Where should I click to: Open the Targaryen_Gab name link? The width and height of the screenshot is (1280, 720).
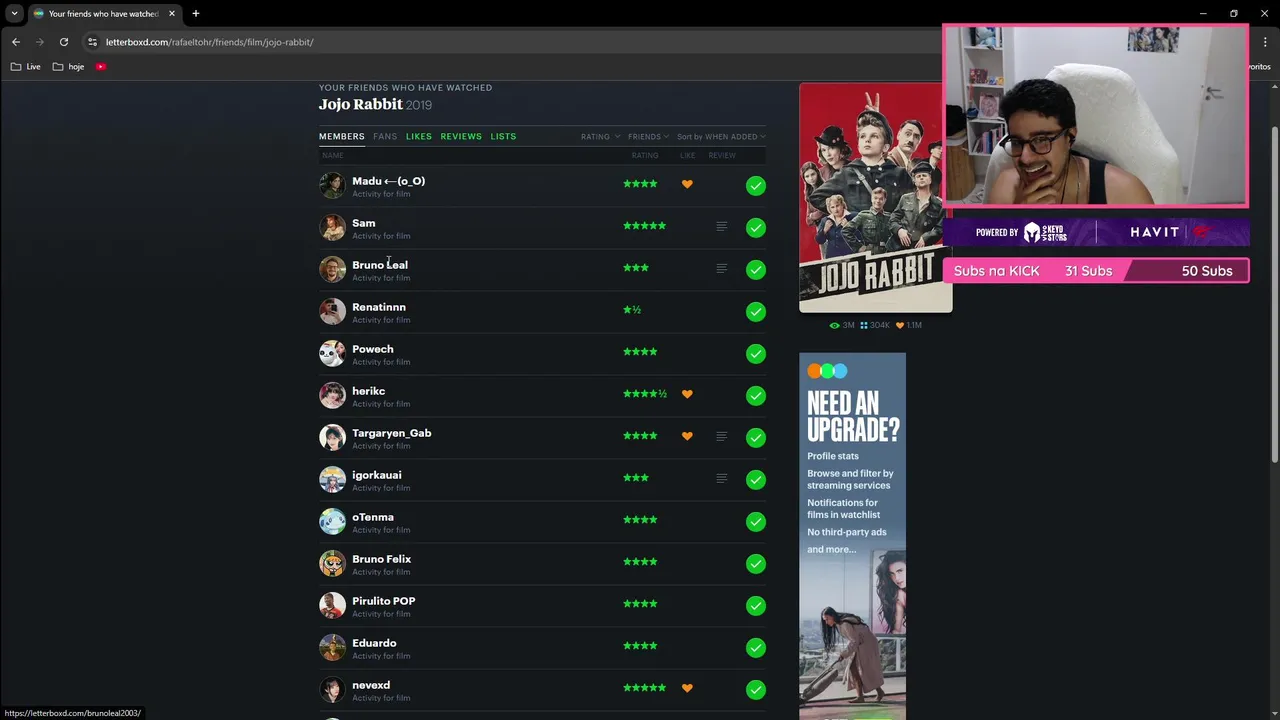pyautogui.click(x=392, y=433)
